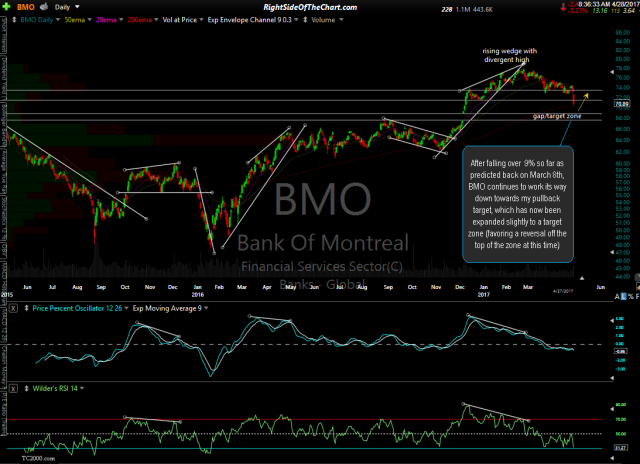Click the 4/27/2017 date marker on axis
This screenshot has width=640, height=464.
(x=563, y=291)
